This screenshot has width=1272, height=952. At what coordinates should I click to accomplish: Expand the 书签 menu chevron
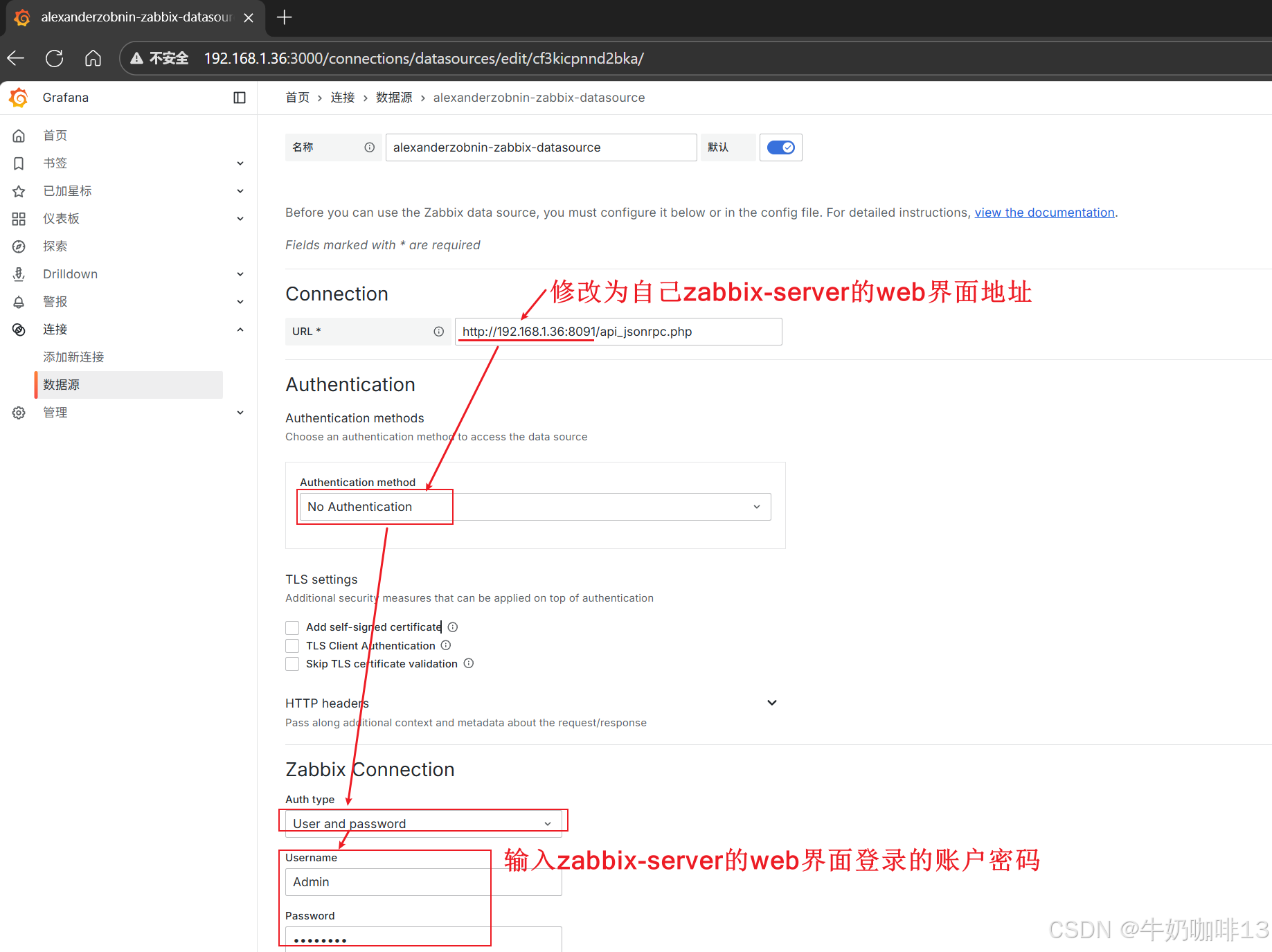[240, 163]
